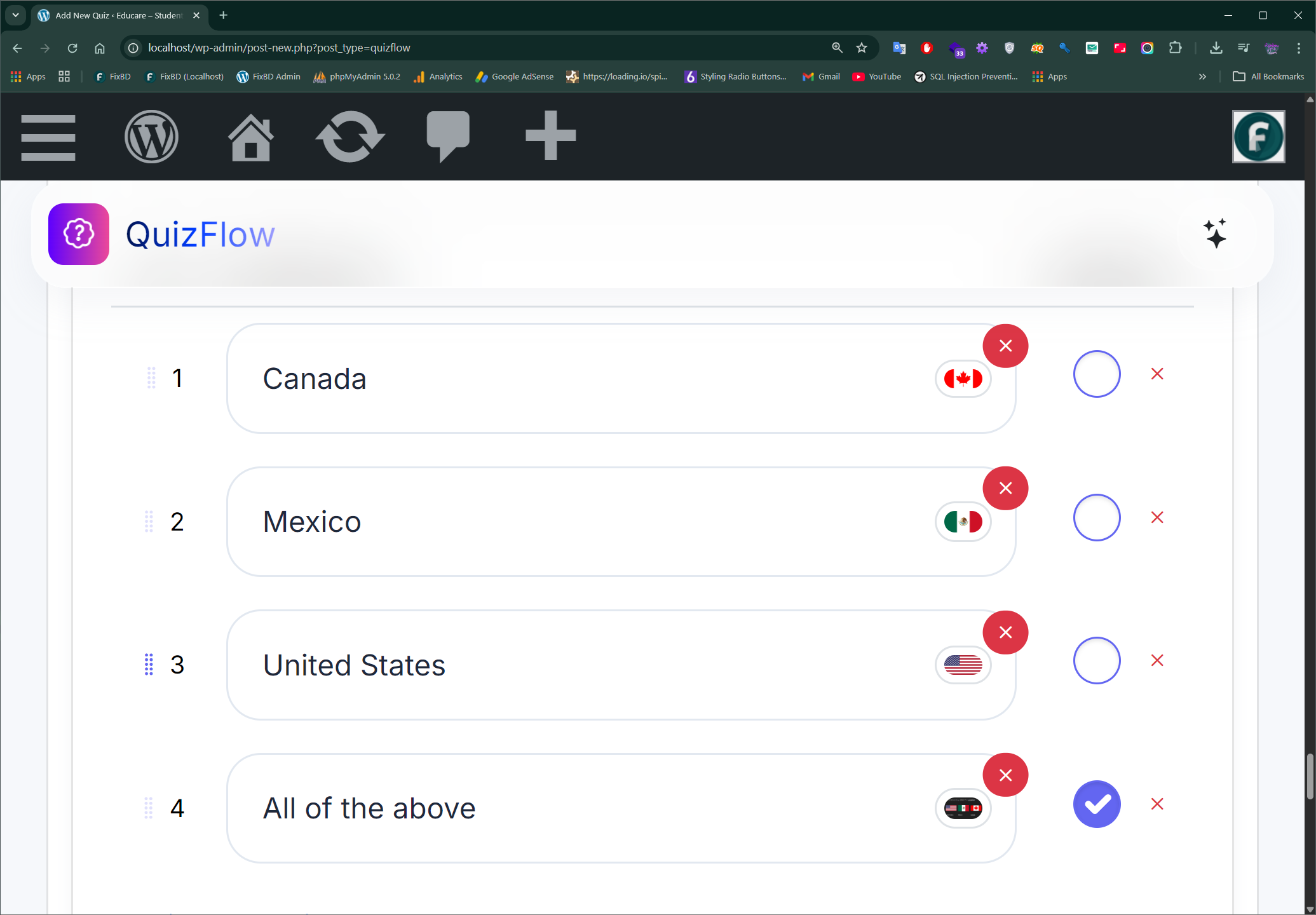Delete the United States answer option
The image size is (1316, 915).
(x=1157, y=660)
